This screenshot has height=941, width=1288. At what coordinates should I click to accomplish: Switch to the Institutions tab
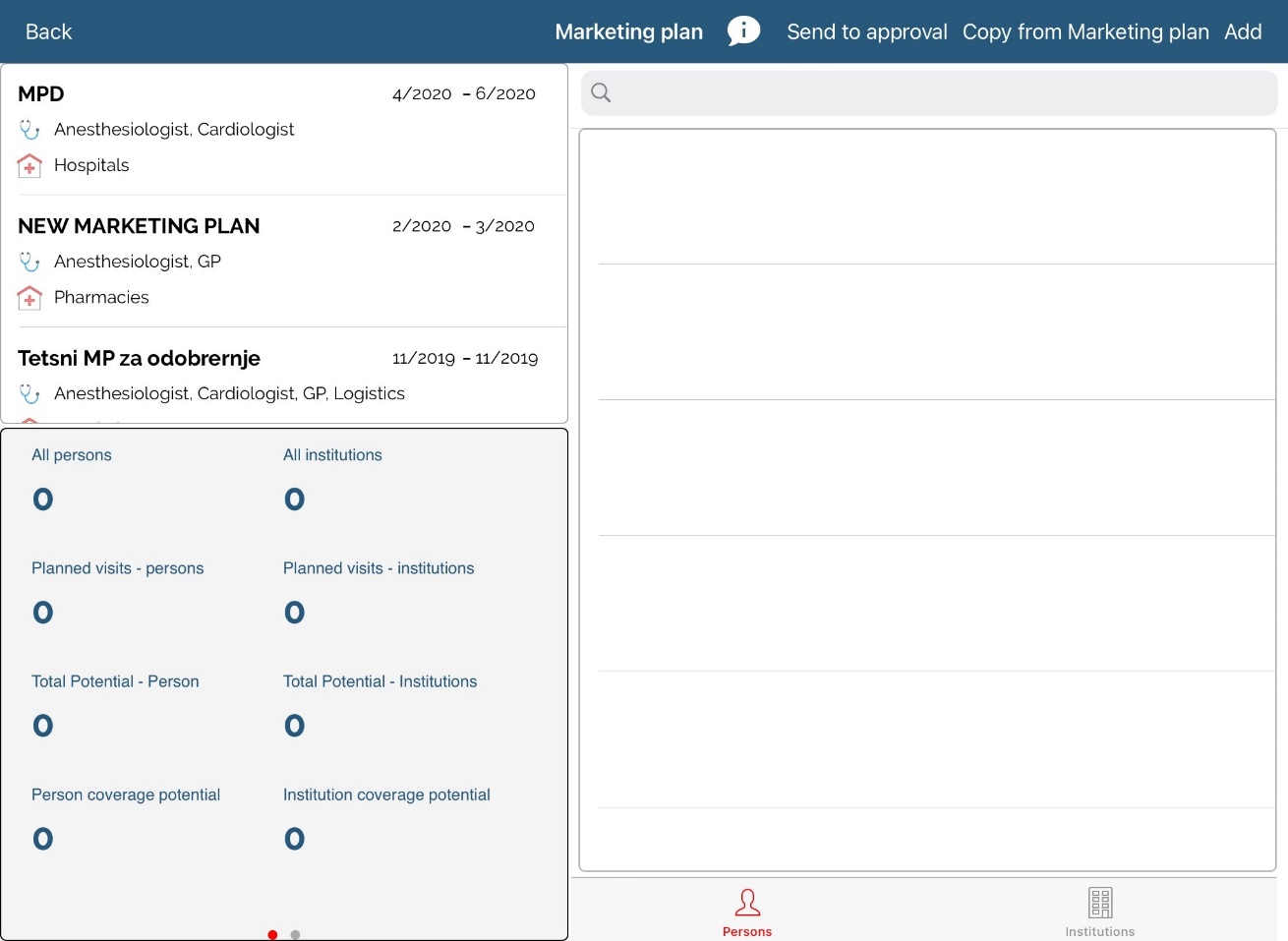(x=1099, y=912)
